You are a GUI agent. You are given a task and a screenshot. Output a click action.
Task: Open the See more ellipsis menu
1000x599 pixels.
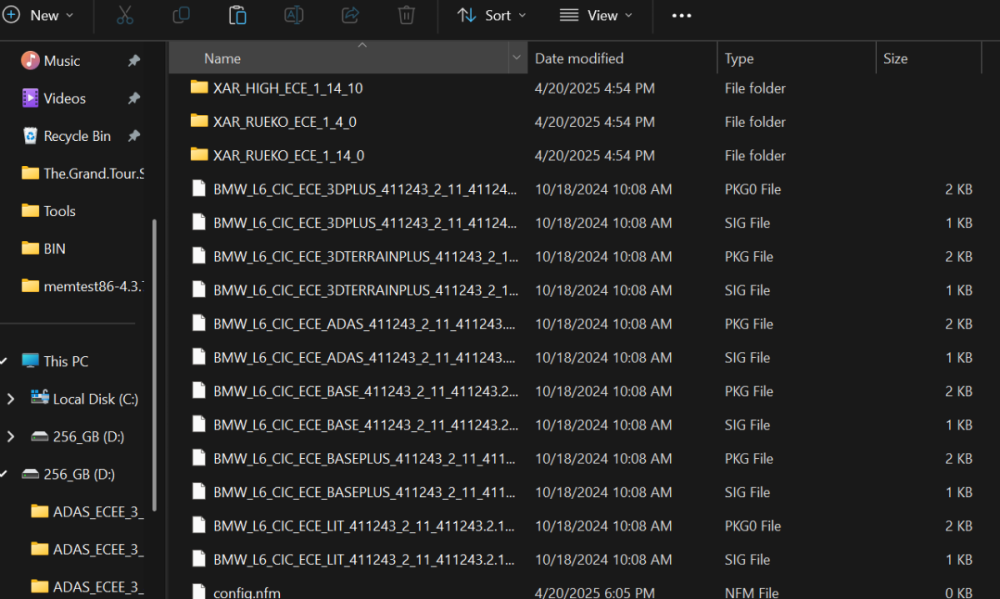click(x=681, y=15)
